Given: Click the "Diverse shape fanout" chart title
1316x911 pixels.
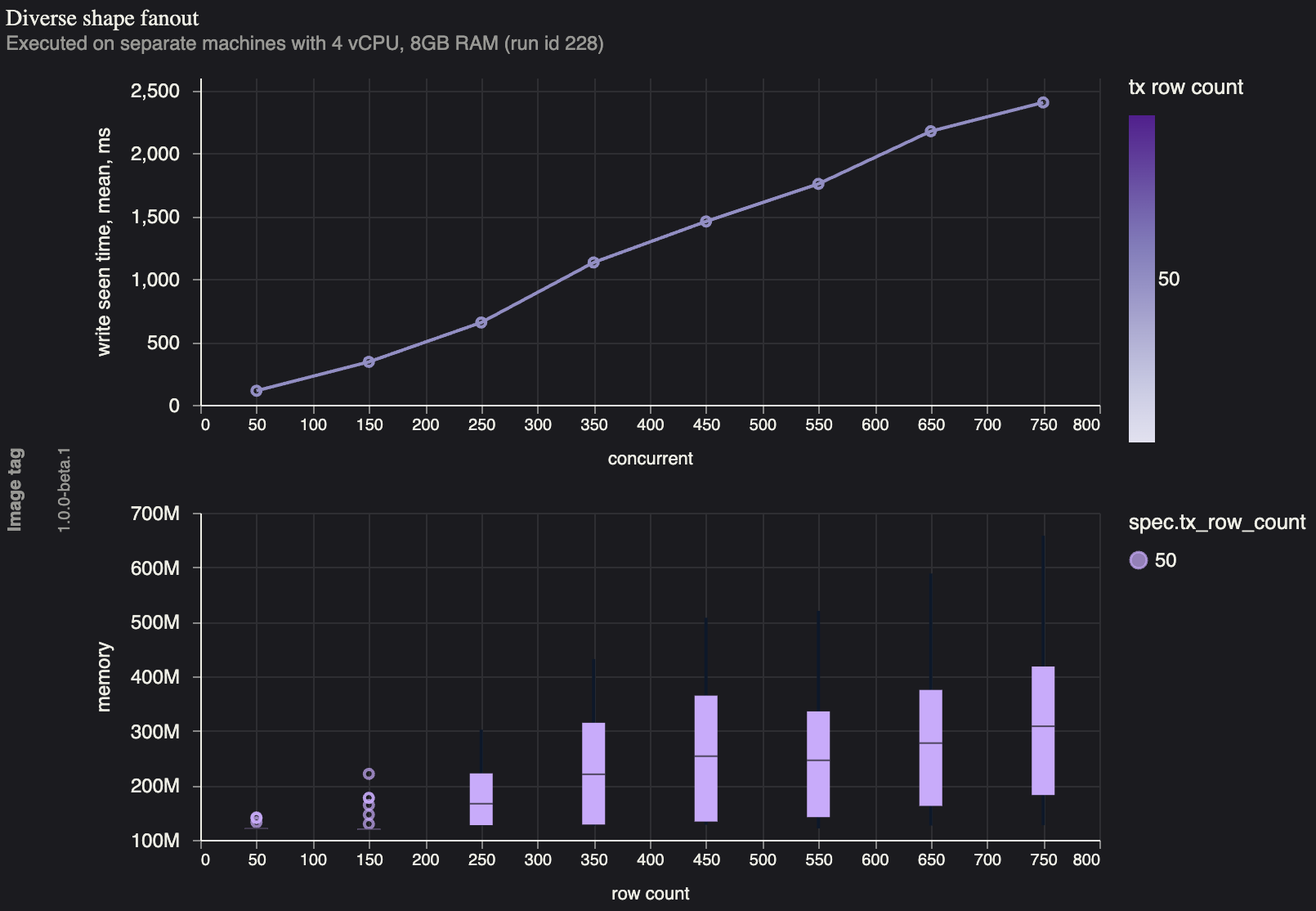Looking at the screenshot, I should coord(102,18).
